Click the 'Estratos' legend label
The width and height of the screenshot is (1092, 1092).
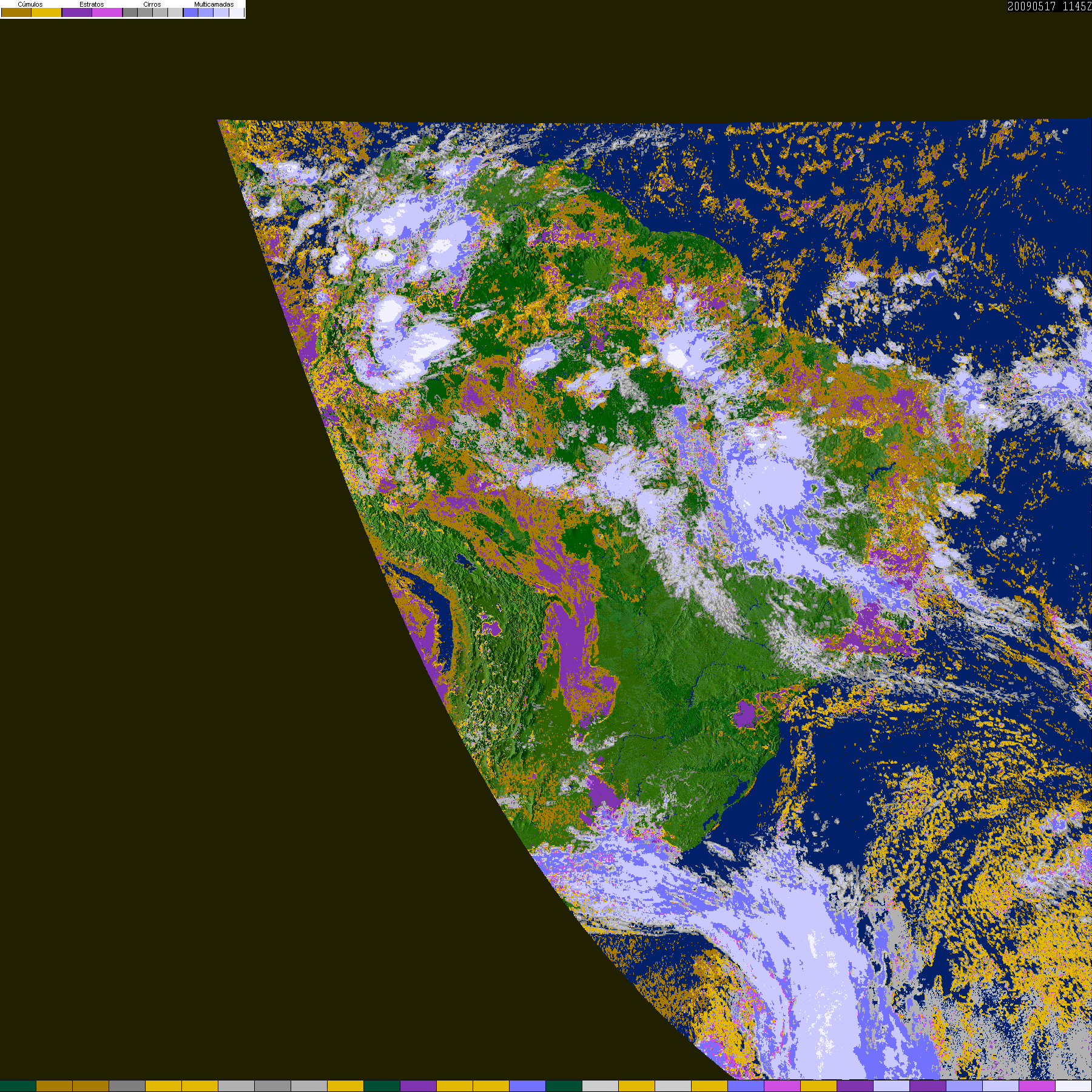[92, 4]
